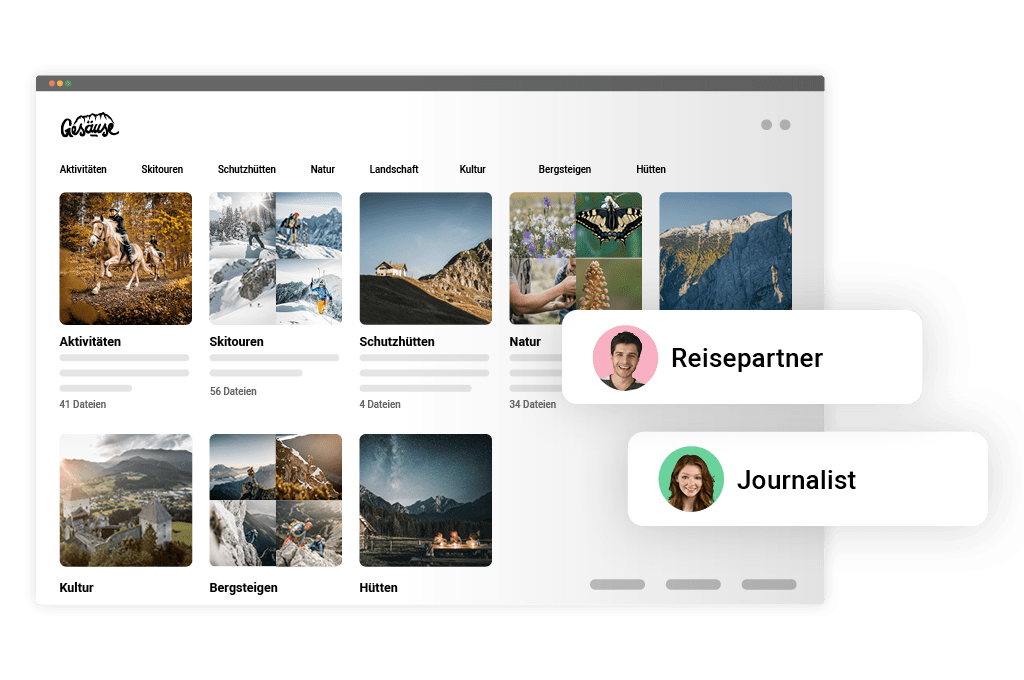Click the Reisepartner man avatar
This screenshot has height=680, width=1024.
pos(625,357)
